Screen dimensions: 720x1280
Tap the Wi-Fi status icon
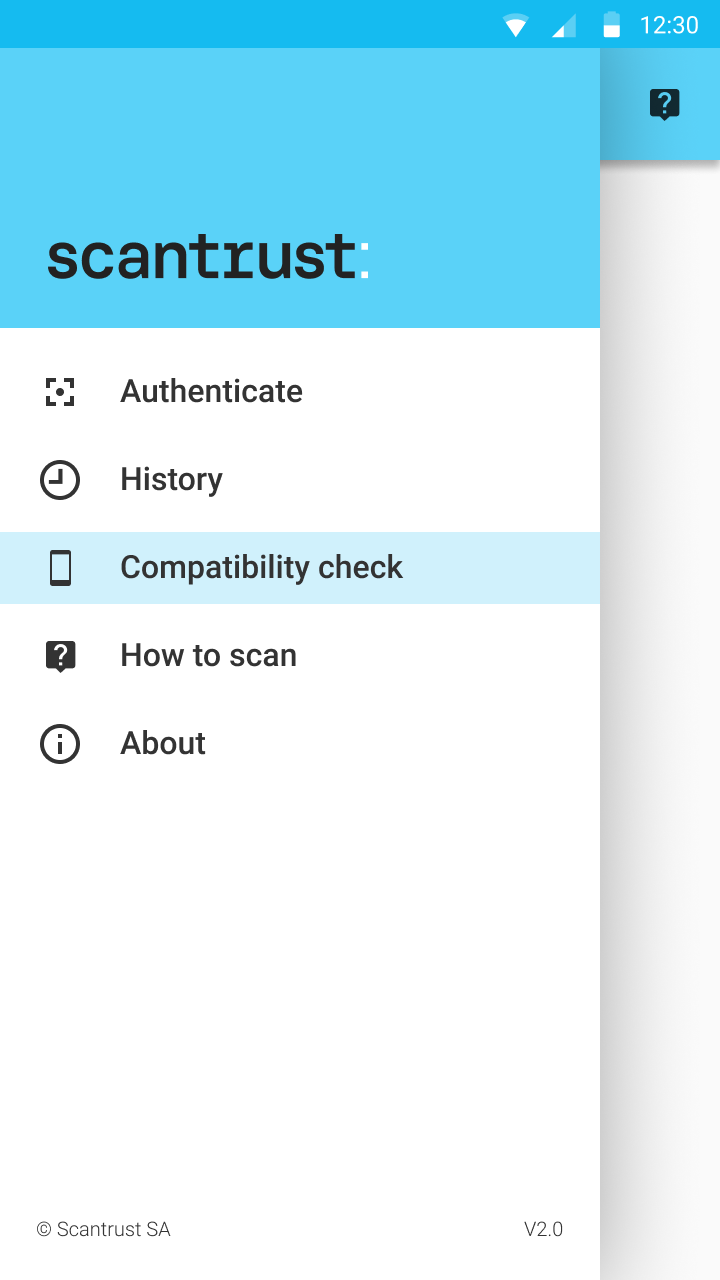click(x=516, y=25)
